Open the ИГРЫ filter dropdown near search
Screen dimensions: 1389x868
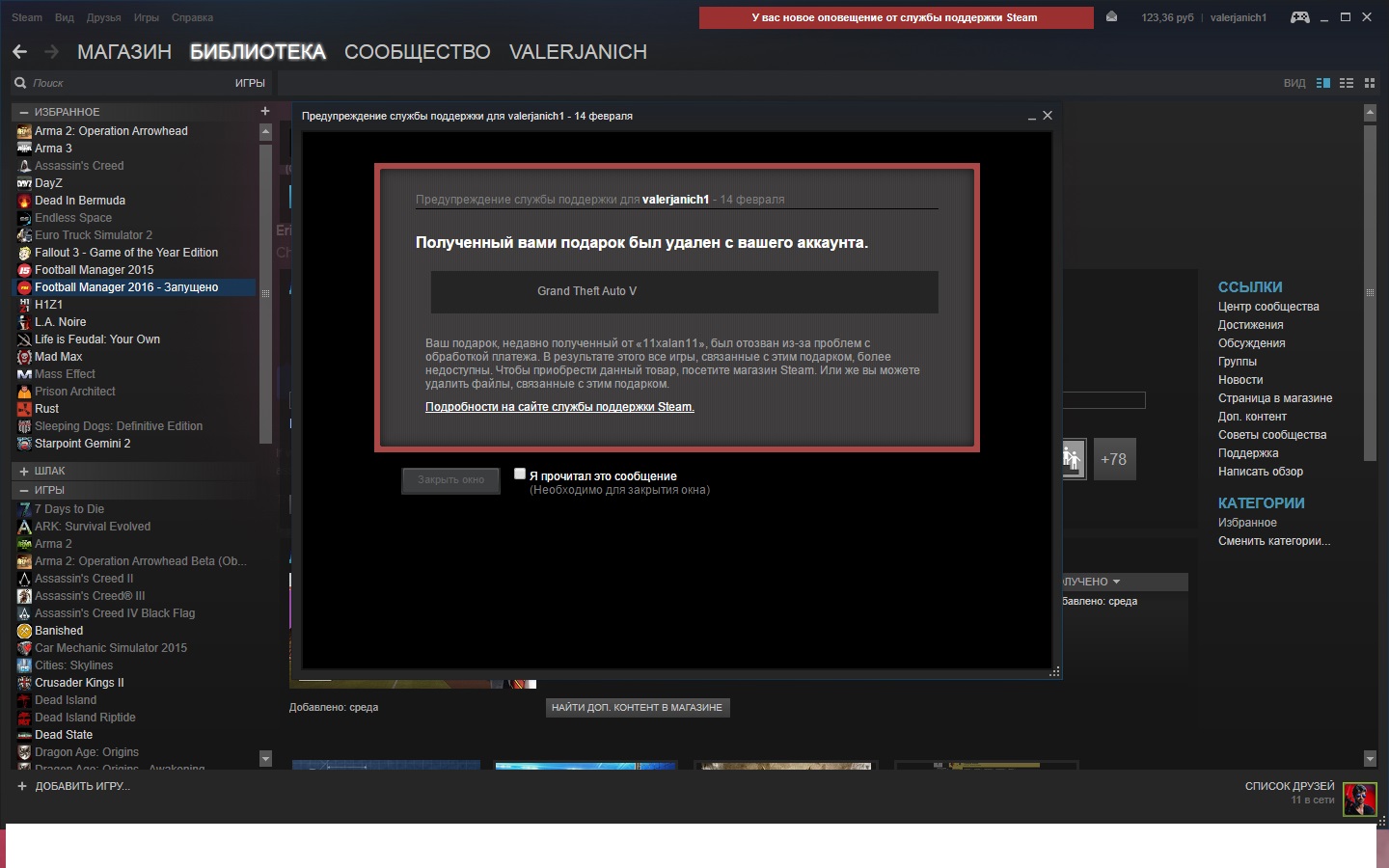[x=250, y=83]
